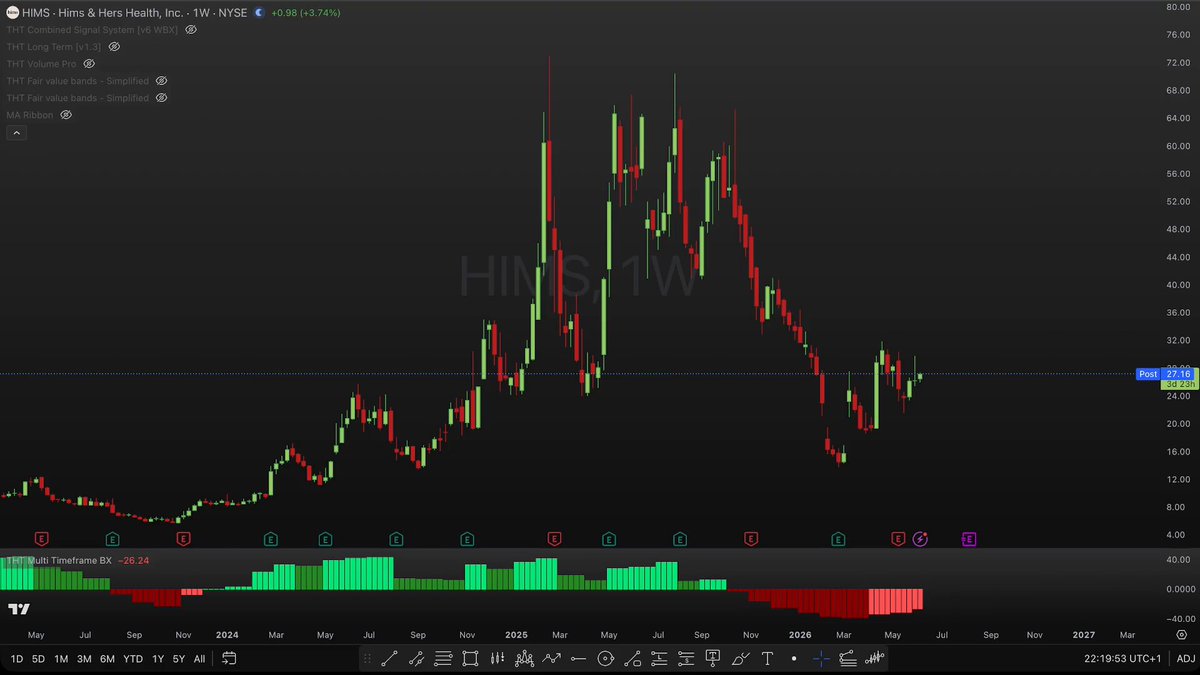Select the line-with-box price note tool
Screen dimensions: 1200x675
point(632,658)
